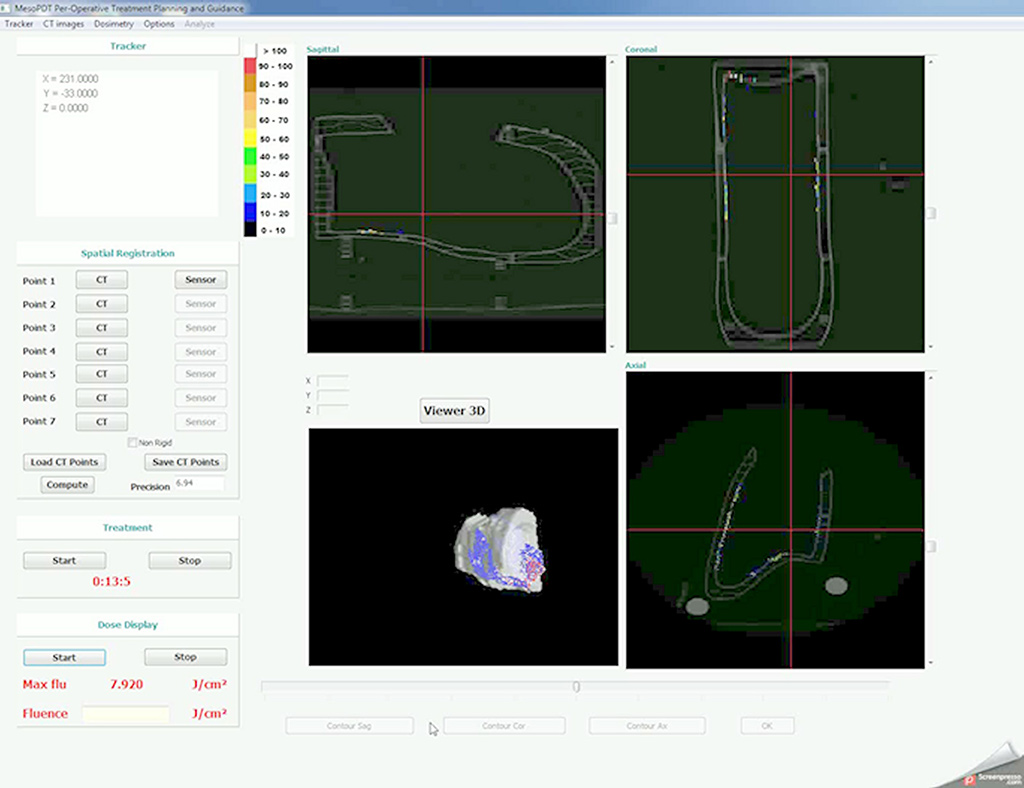The height and width of the screenshot is (788, 1024).
Task: Click the Load CT Points button
Action: click(x=65, y=462)
